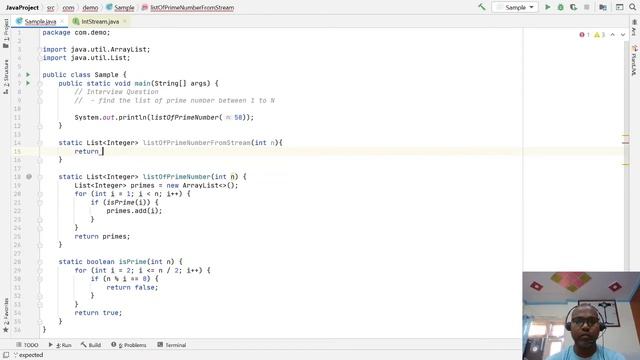
Task: Click the run gutter arrow beside class Sample
Action: [28, 75]
